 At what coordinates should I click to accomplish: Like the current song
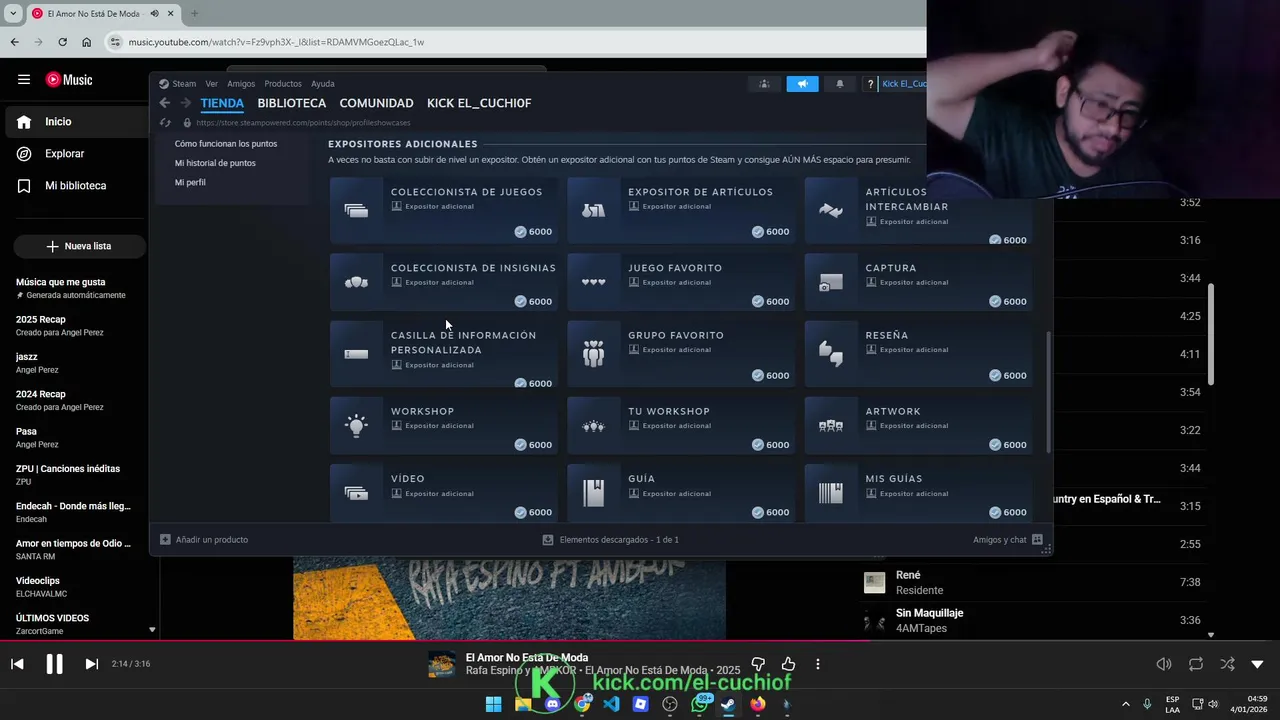tap(788, 664)
